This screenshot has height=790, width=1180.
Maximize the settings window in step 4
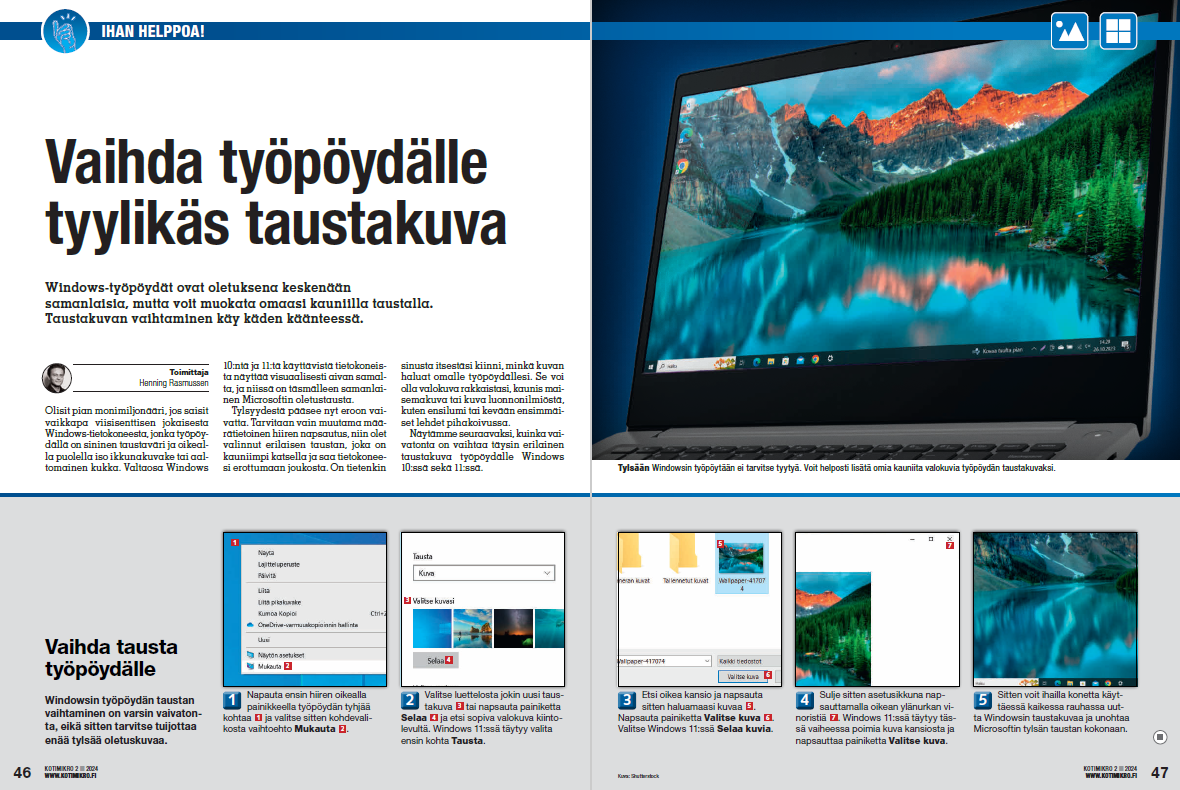pos(931,539)
